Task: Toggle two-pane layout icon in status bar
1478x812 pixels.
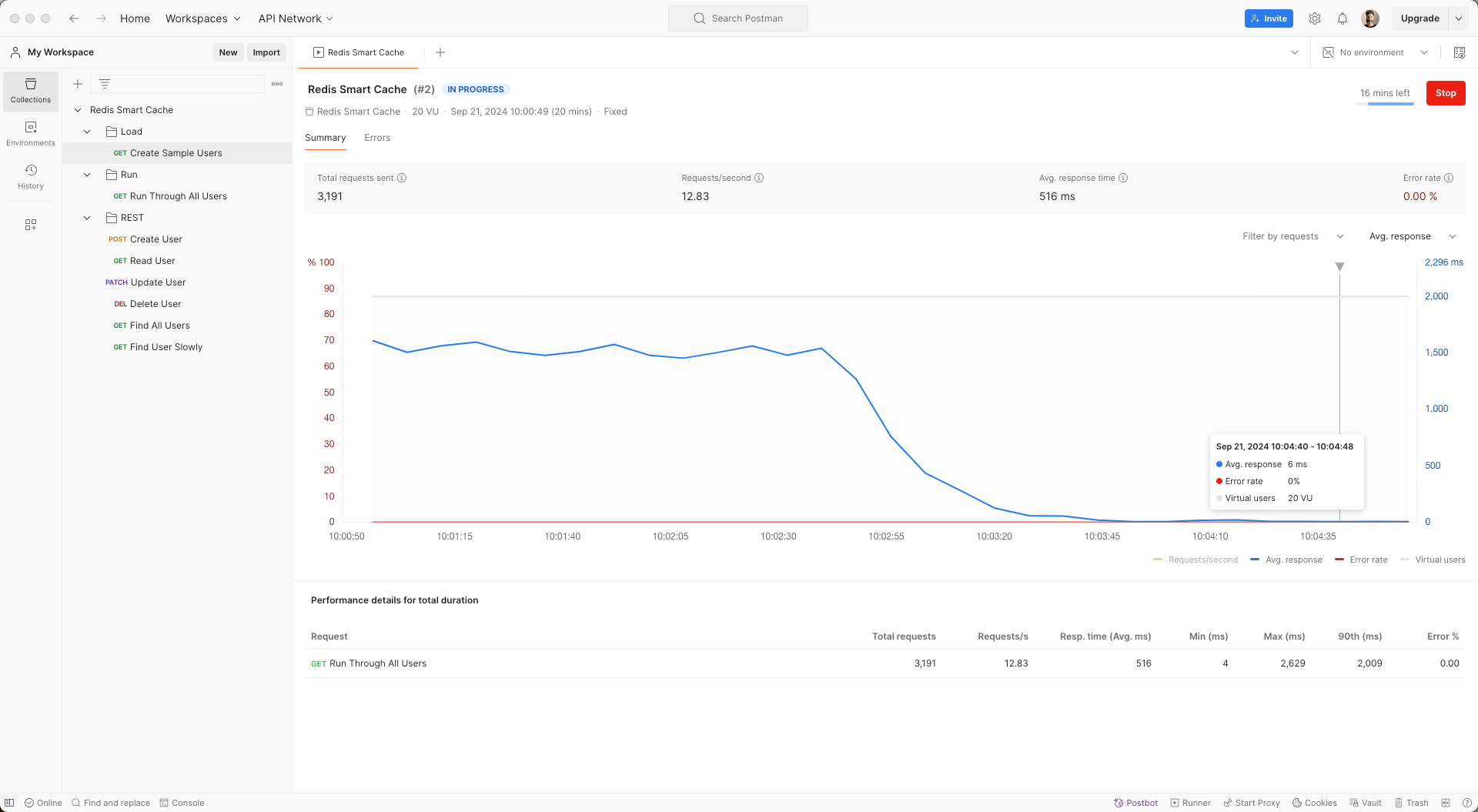Action: click(1446, 803)
